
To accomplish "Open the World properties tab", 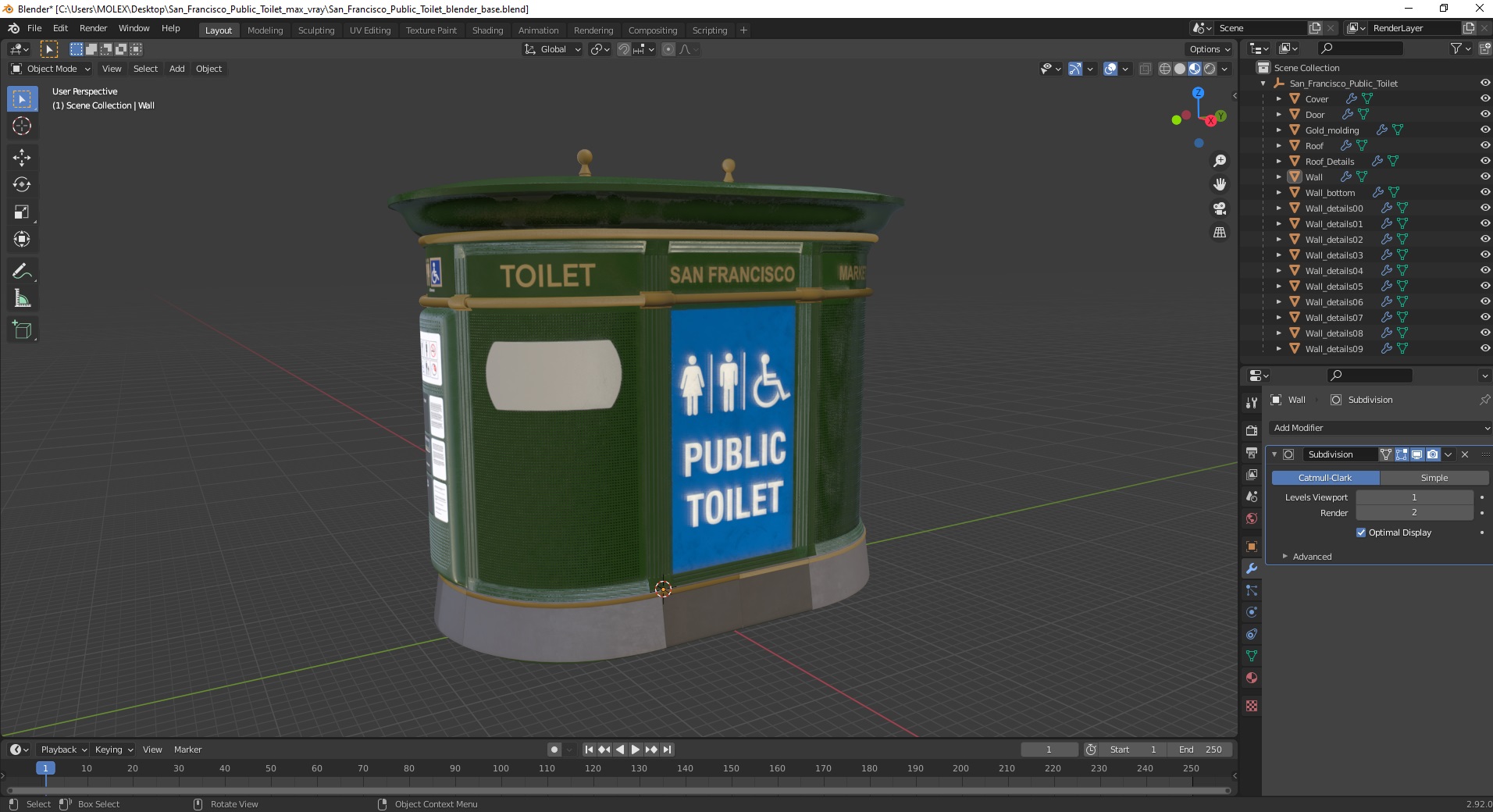I will click(x=1252, y=518).
